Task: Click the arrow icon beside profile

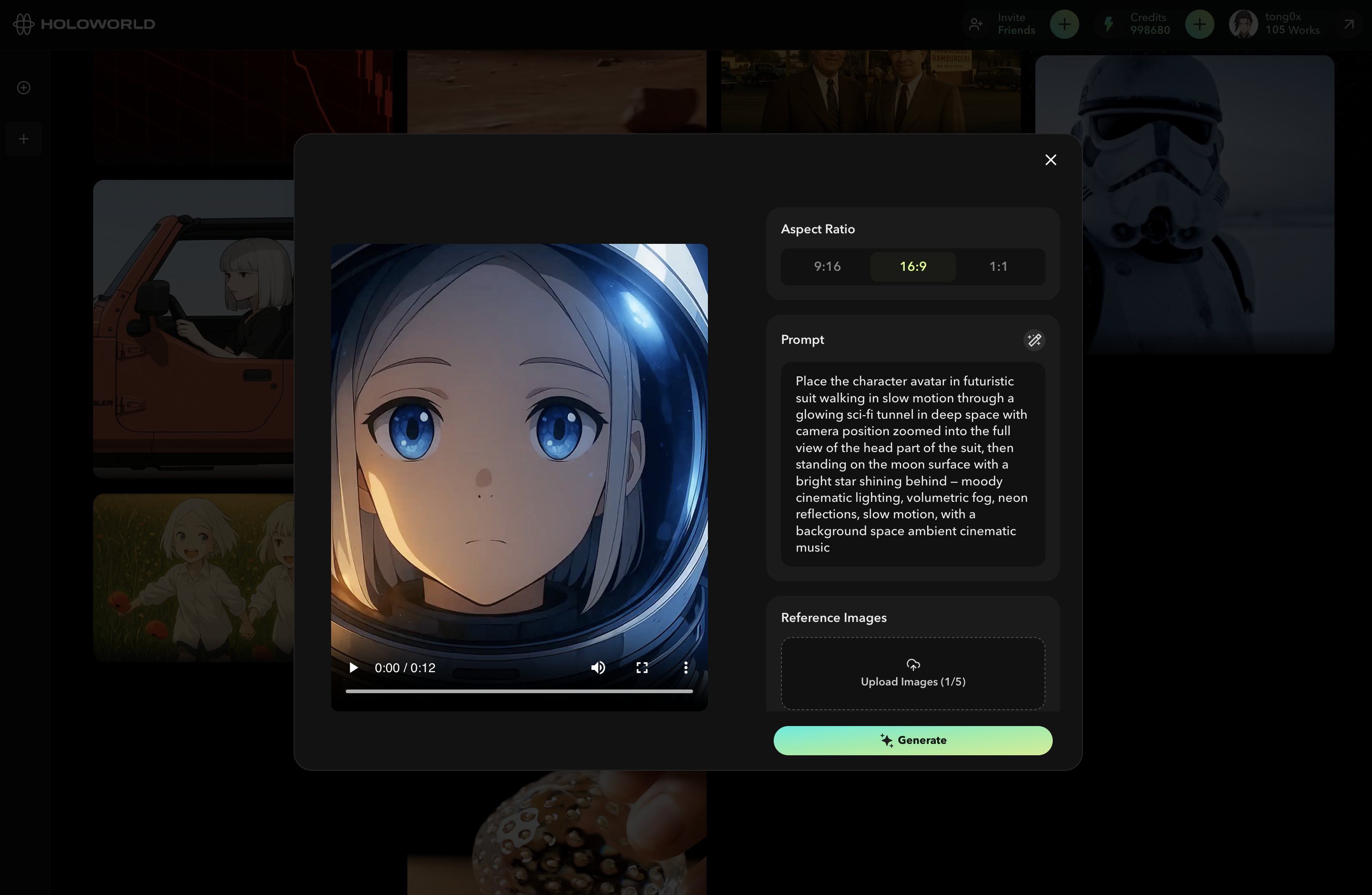Action: pyautogui.click(x=1348, y=24)
